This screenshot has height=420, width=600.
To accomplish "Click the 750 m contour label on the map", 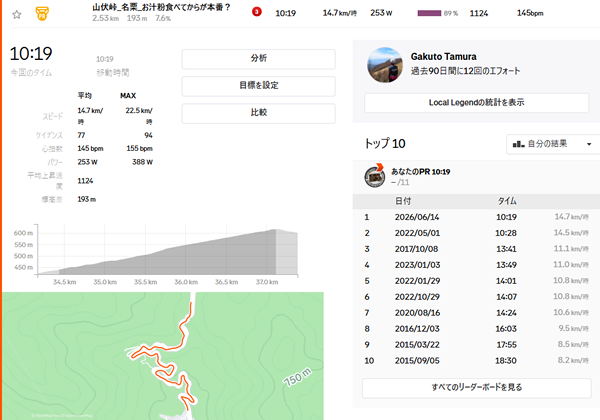I will point(297,377).
